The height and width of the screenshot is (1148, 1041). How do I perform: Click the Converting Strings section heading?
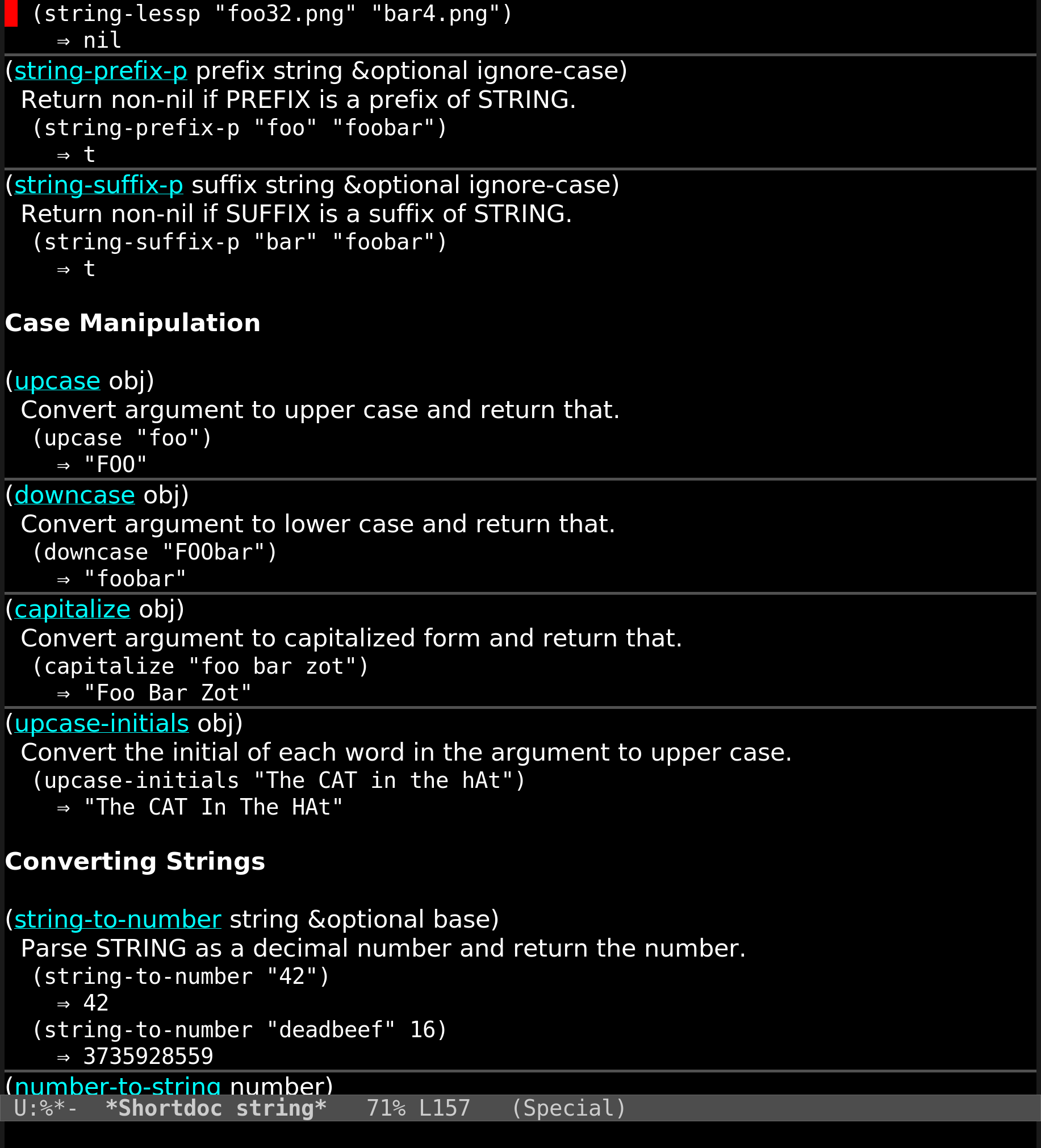click(x=135, y=862)
